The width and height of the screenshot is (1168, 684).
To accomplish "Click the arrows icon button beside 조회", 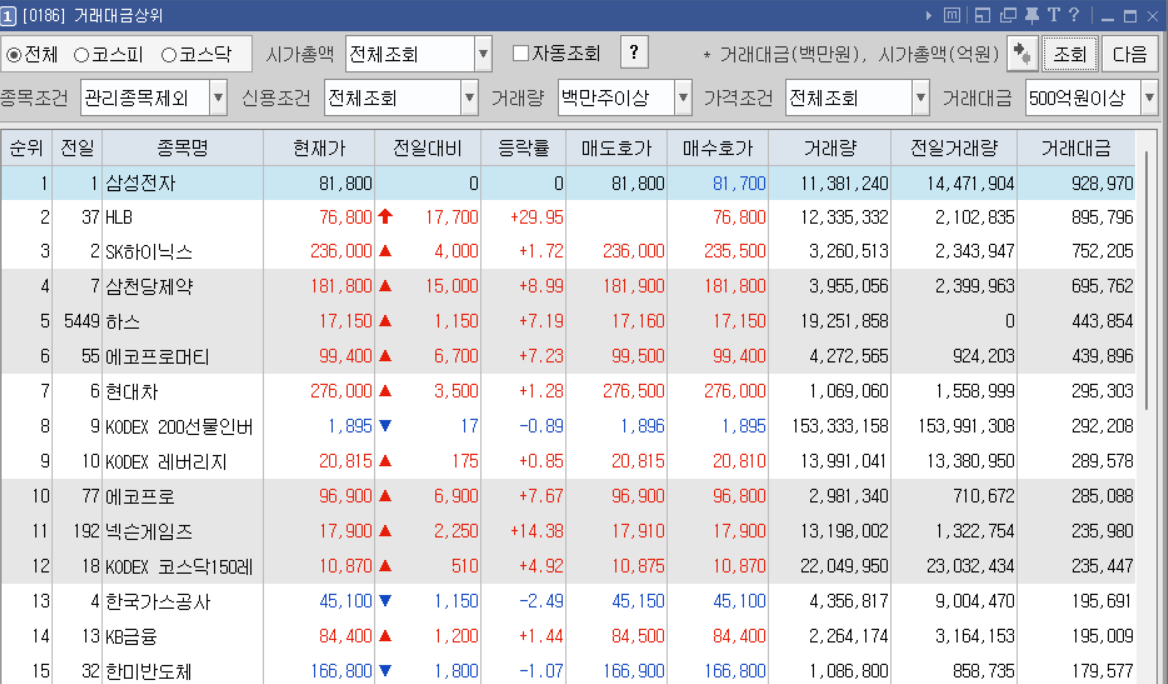I will tap(1022, 54).
